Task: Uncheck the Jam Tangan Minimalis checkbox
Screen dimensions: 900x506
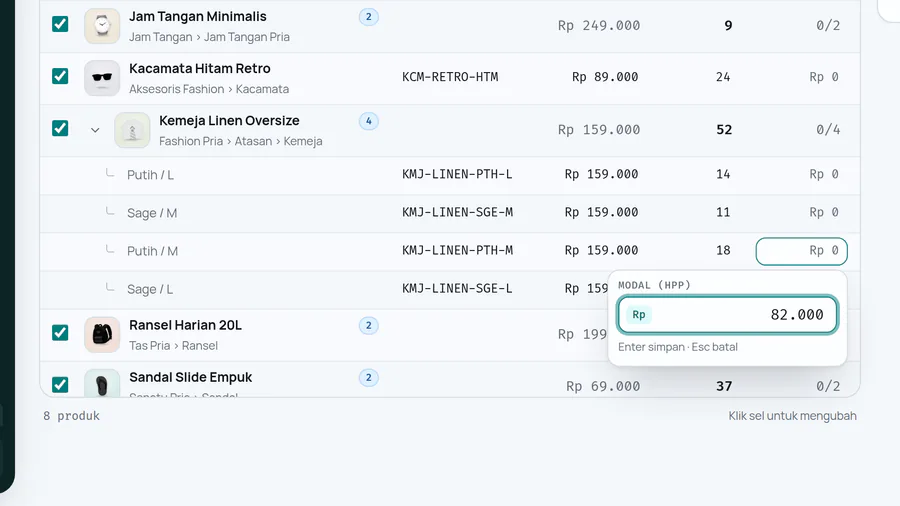Action: 60,24
